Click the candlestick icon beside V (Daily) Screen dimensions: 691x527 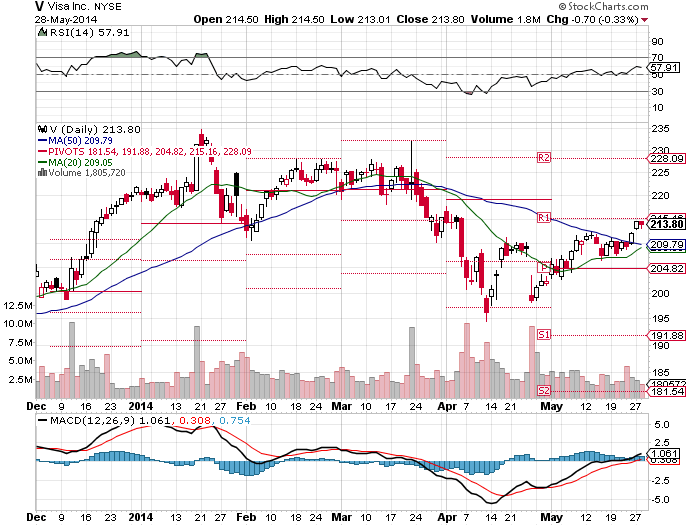42,129
